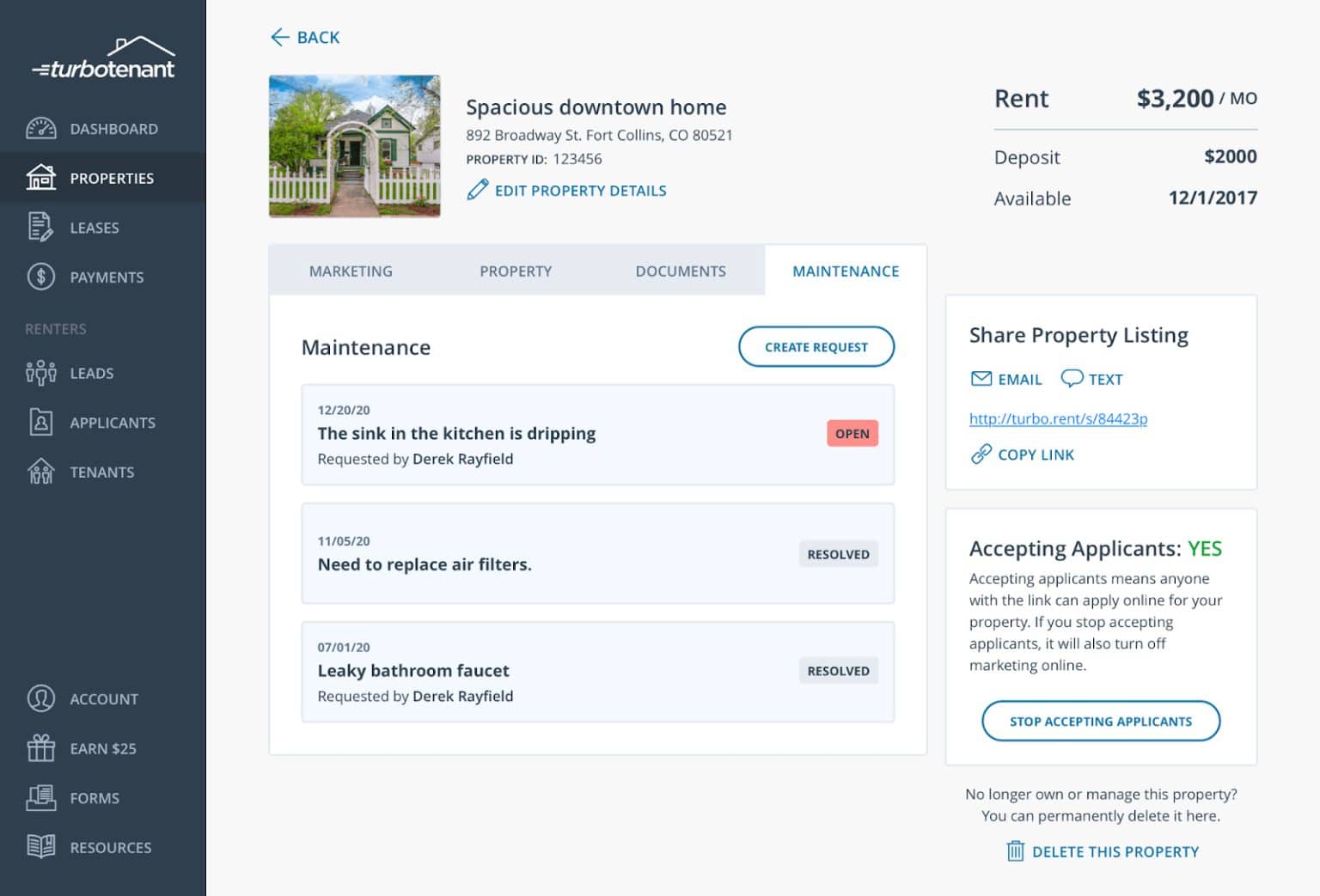Click the Create Request button
The height and width of the screenshot is (896, 1320).
(x=816, y=347)
